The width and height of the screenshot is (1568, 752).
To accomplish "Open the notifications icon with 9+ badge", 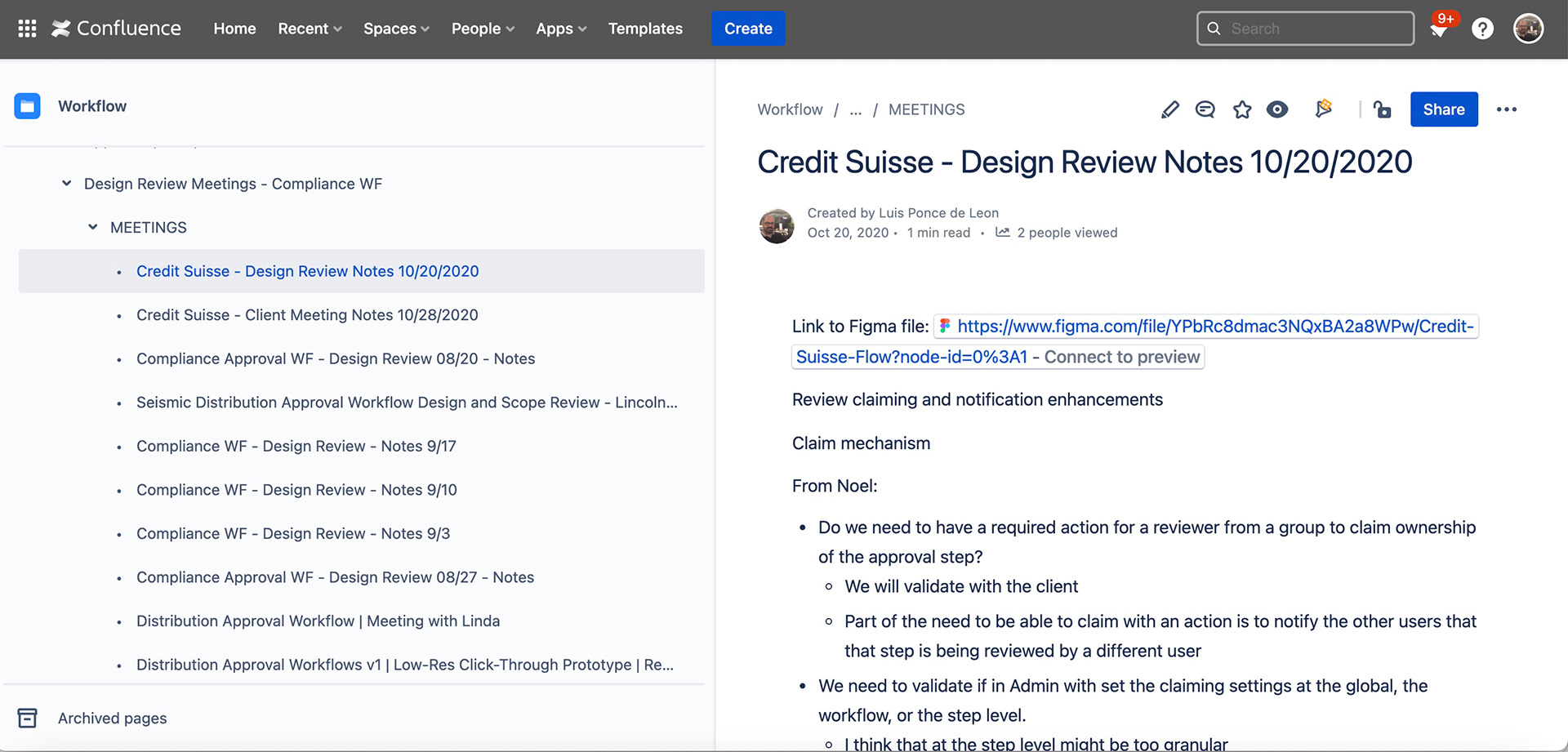I will [1441, 27].
